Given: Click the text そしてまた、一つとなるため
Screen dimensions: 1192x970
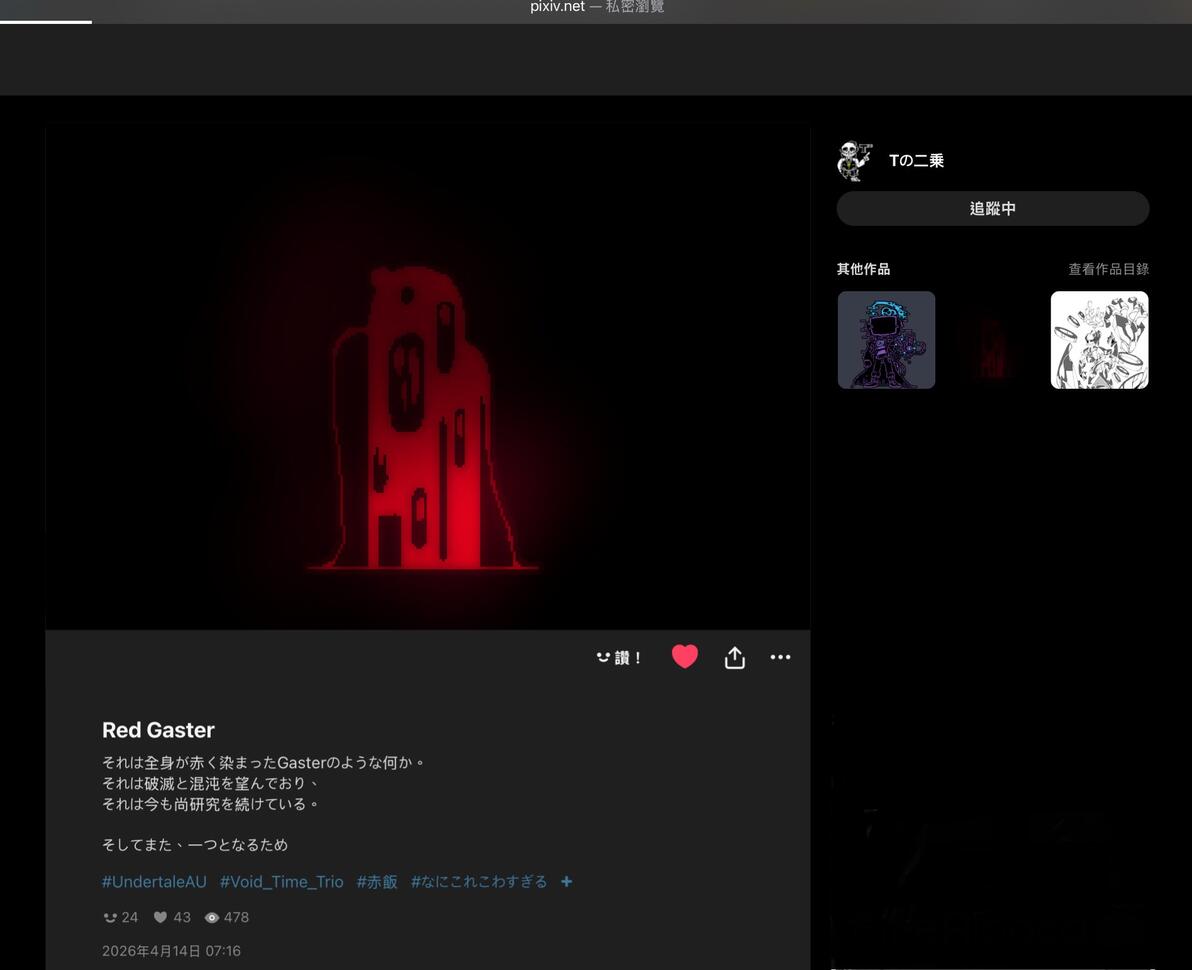Looking at the screenshot, I should (x=195, y=845).
